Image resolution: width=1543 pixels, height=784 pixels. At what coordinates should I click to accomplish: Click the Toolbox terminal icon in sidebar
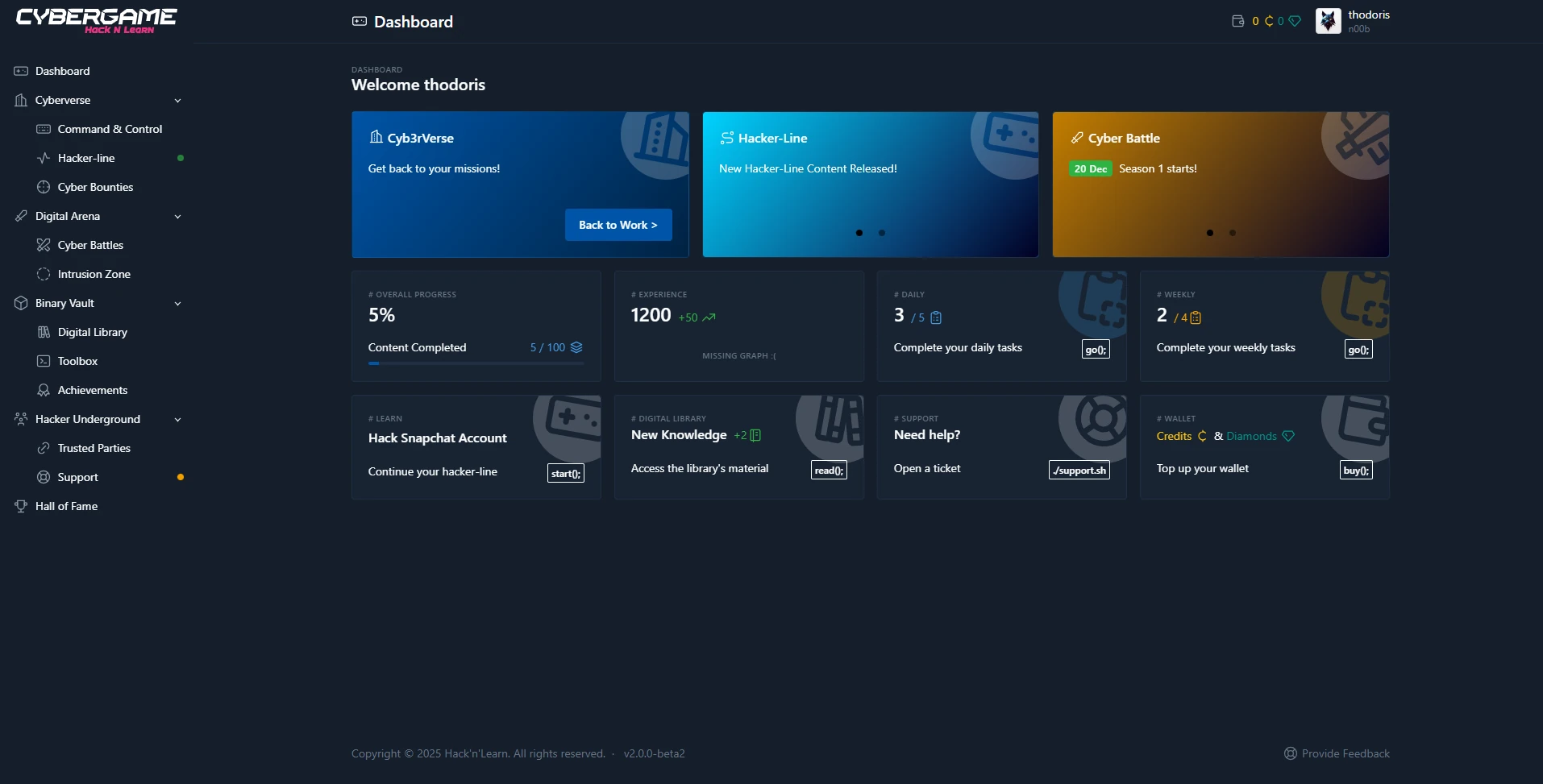click(x=44, y=361)
